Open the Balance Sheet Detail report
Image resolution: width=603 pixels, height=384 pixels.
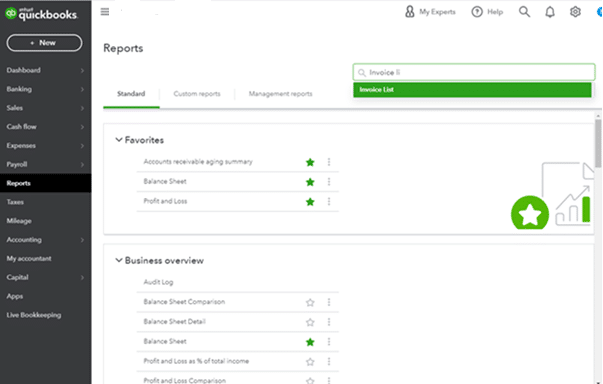point(175,321)
